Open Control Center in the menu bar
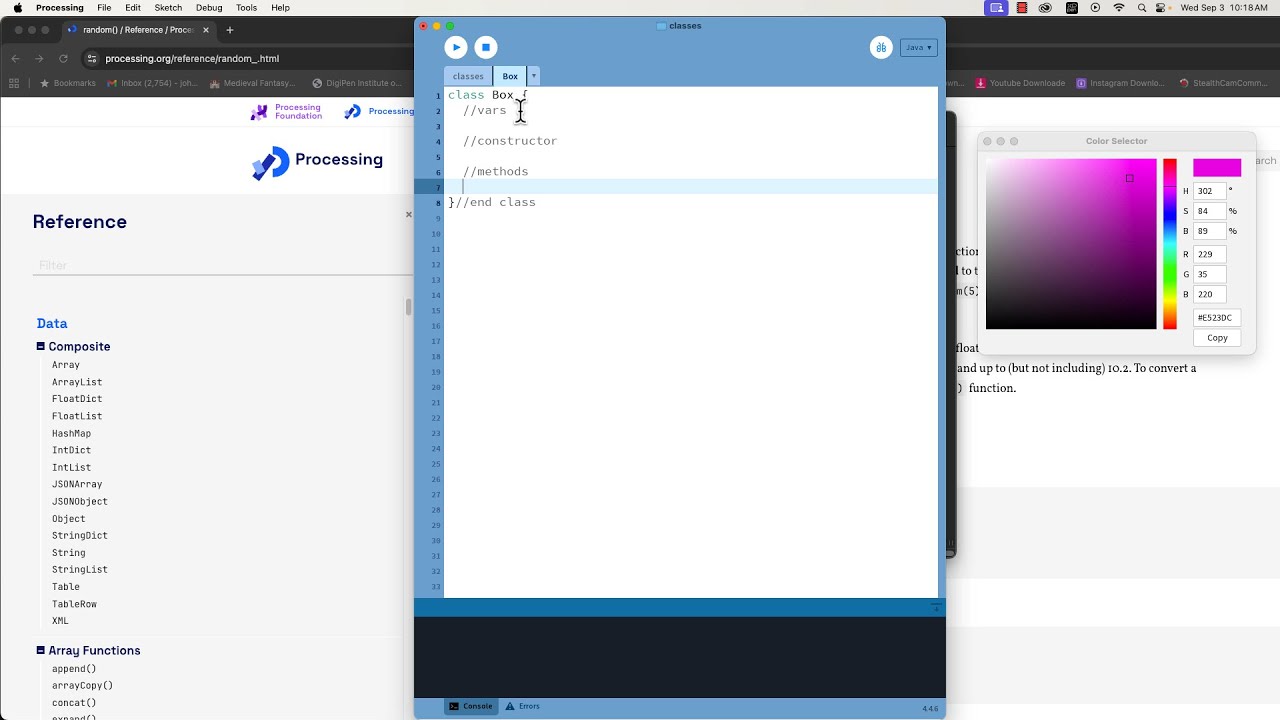The image size is (1280, 720). [1164, 8]
